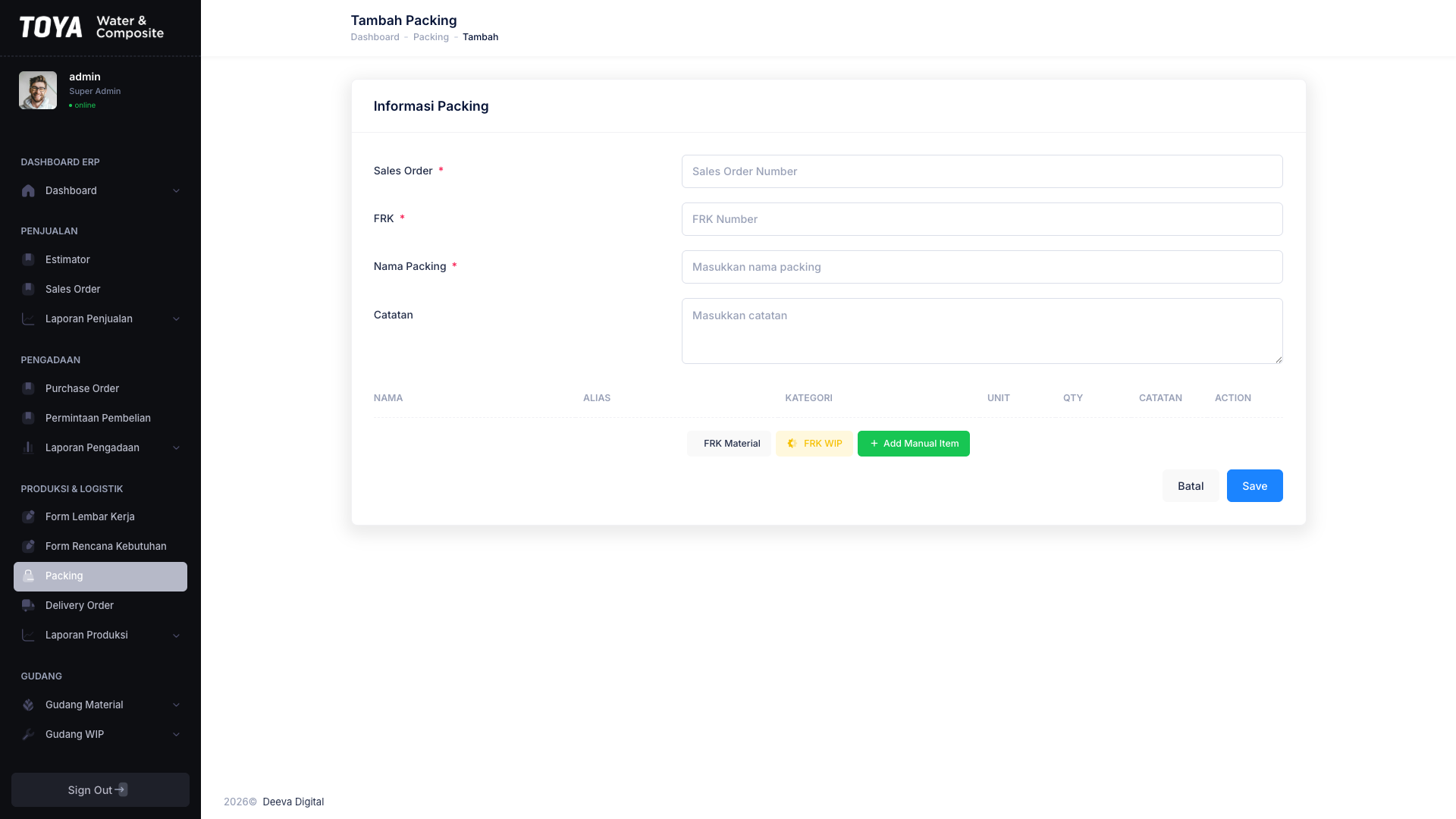Focus the Catatan textarea
The height and width of the screenshot is (819, 1456).
point(982,331)
